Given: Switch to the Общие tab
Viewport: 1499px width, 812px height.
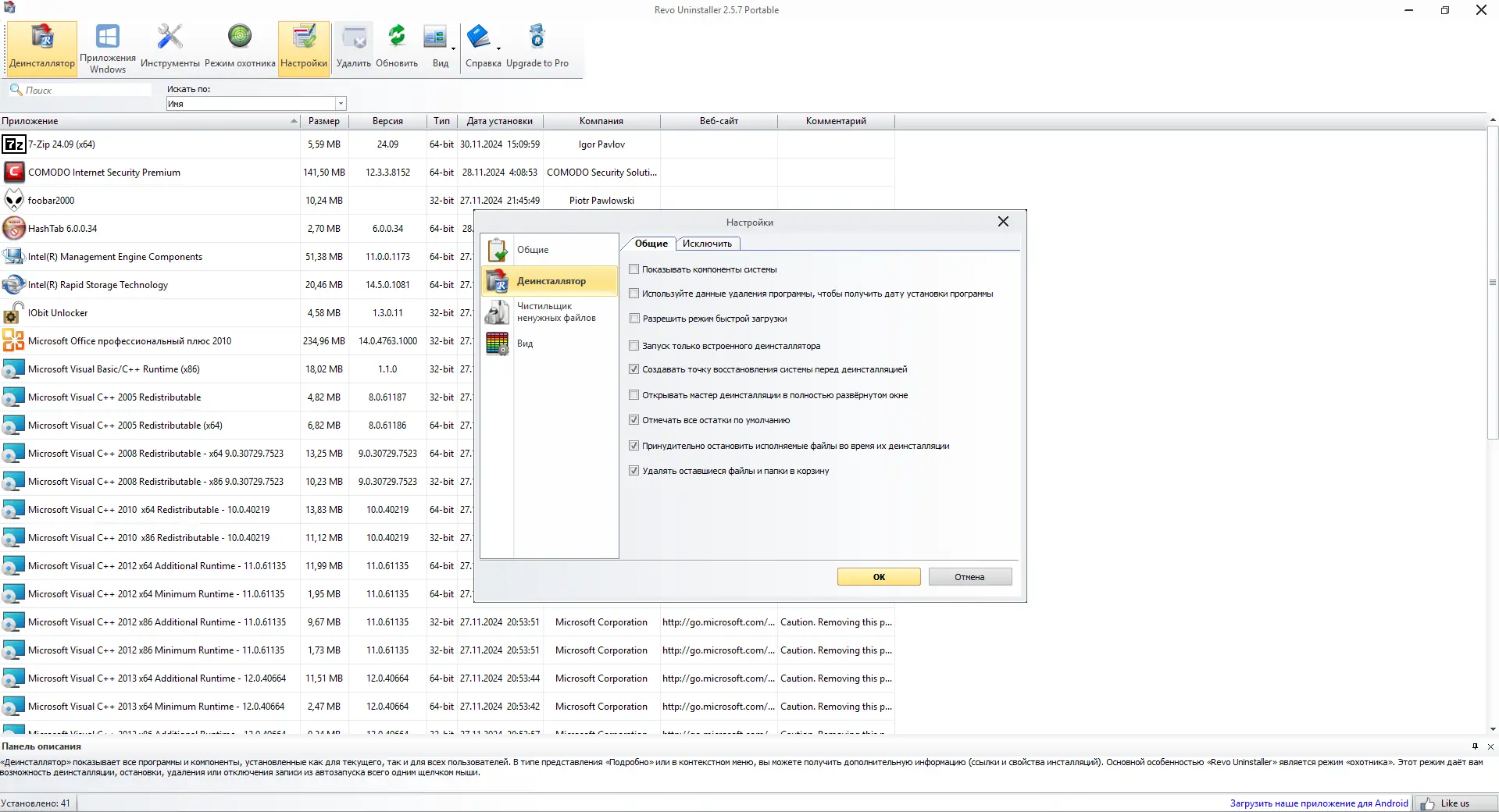Looking at the screenshot, I should point(651,244).
